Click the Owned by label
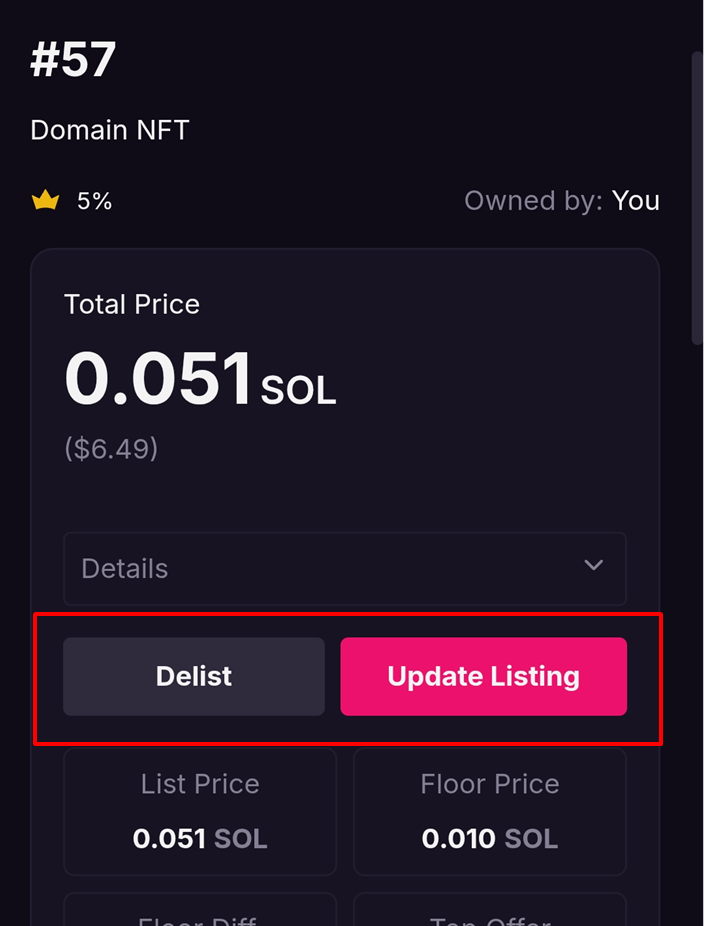The height and width of the screenshot is (926, 705). coord(533,200)
